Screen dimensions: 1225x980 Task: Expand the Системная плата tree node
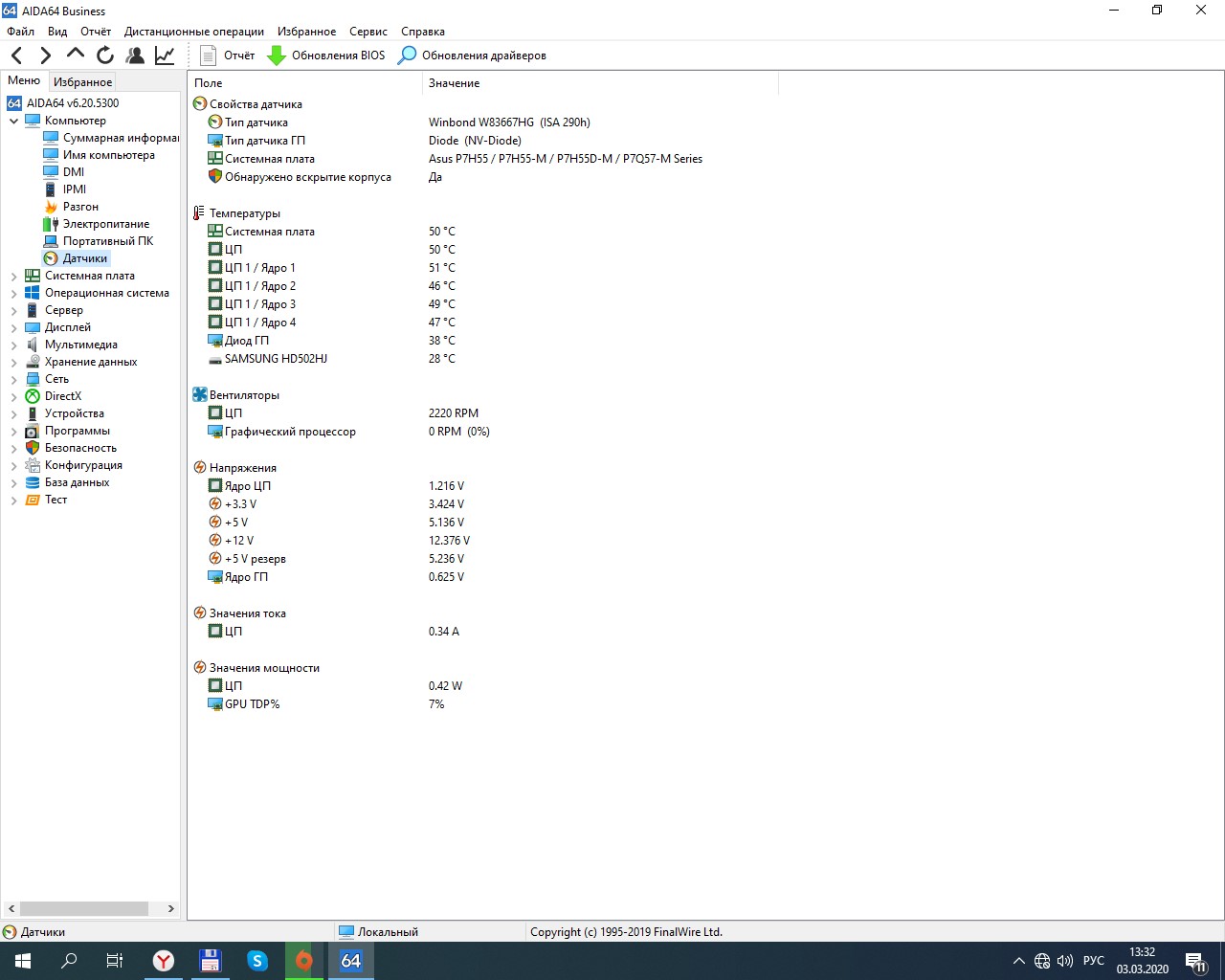(x=13, y=276)
